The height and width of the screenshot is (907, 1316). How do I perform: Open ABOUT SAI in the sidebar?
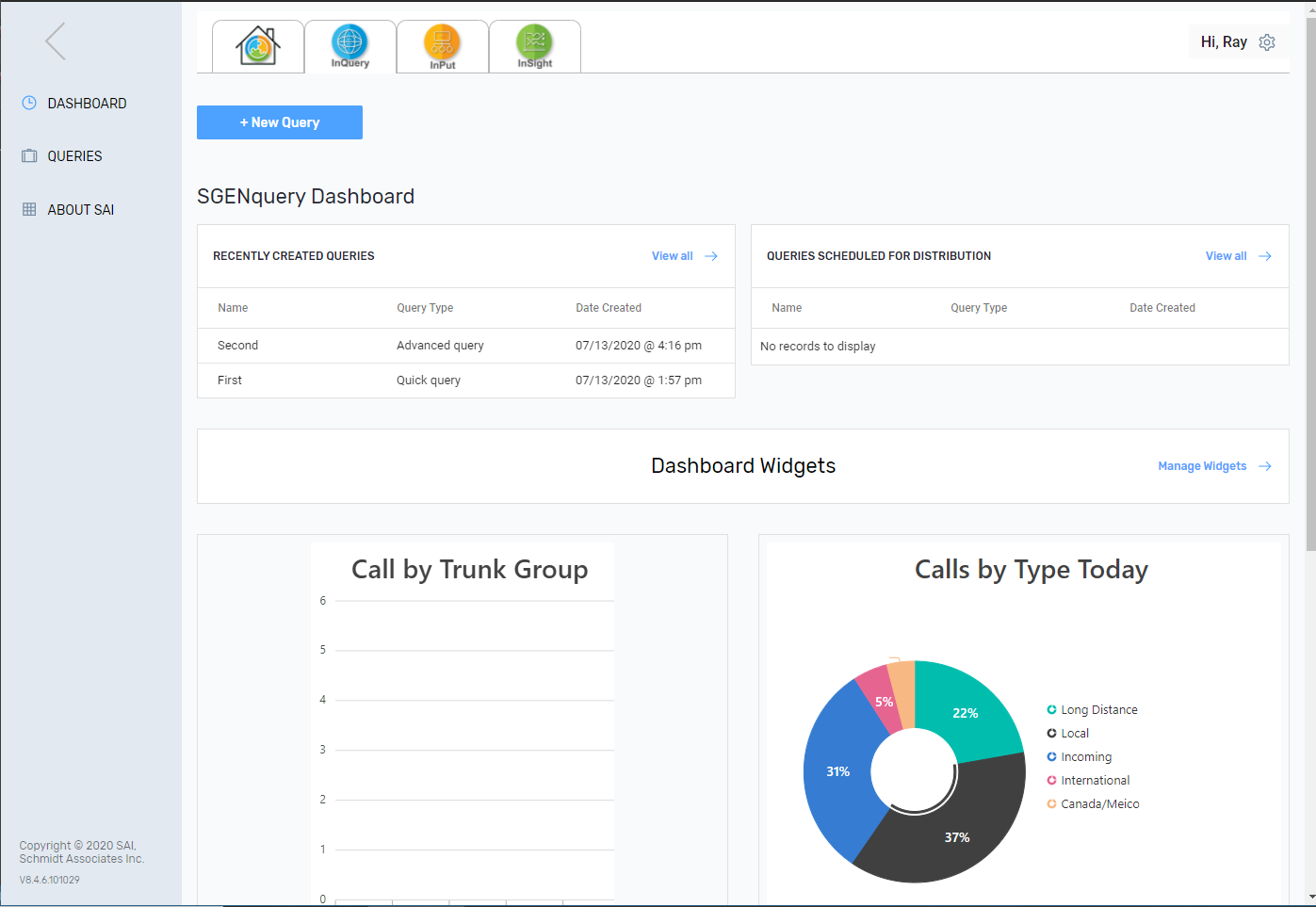point(81,210)
